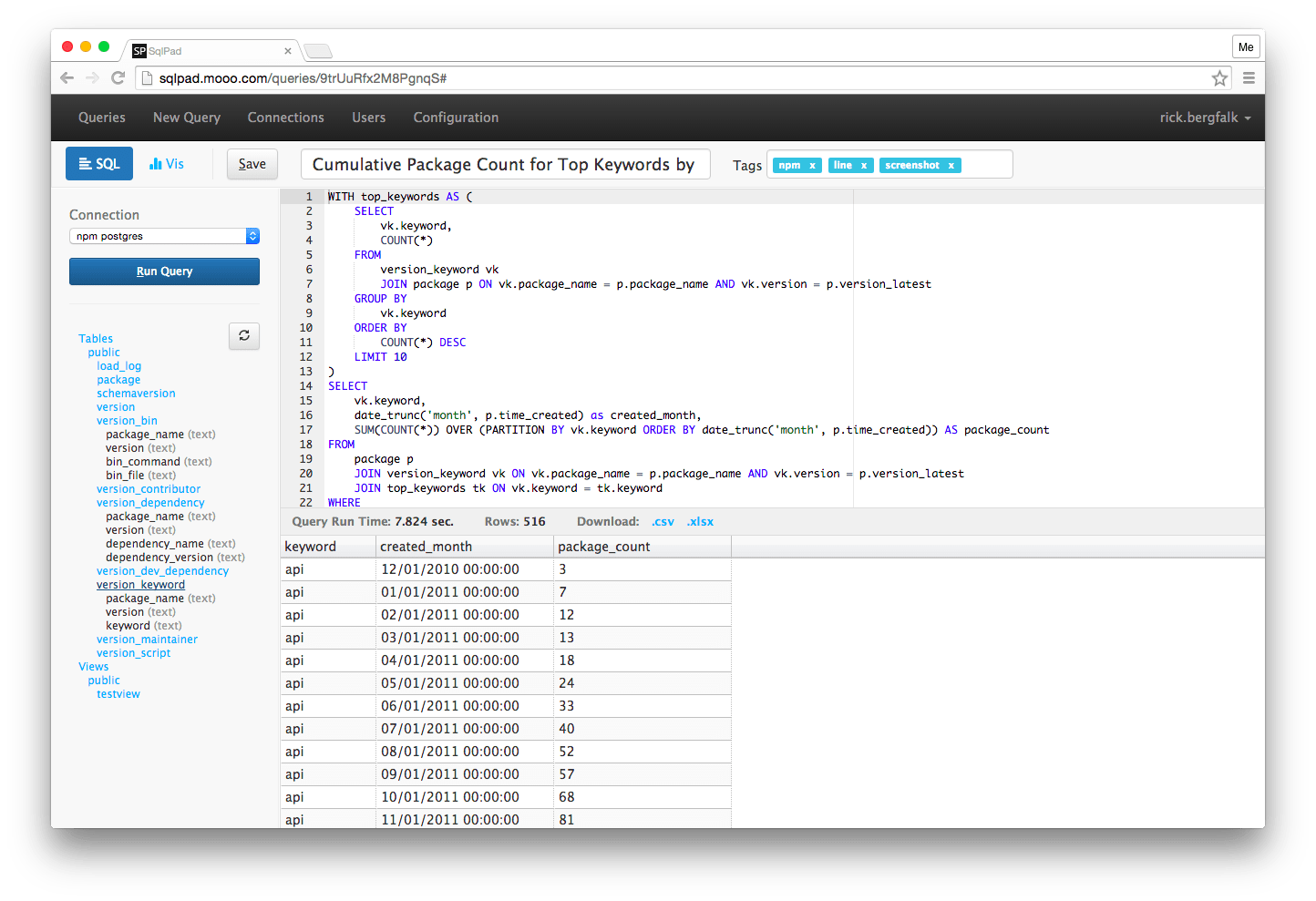Close the SqlPad browser tab
The height and width of the screenshot is (901, 1316).
point(288,51)
